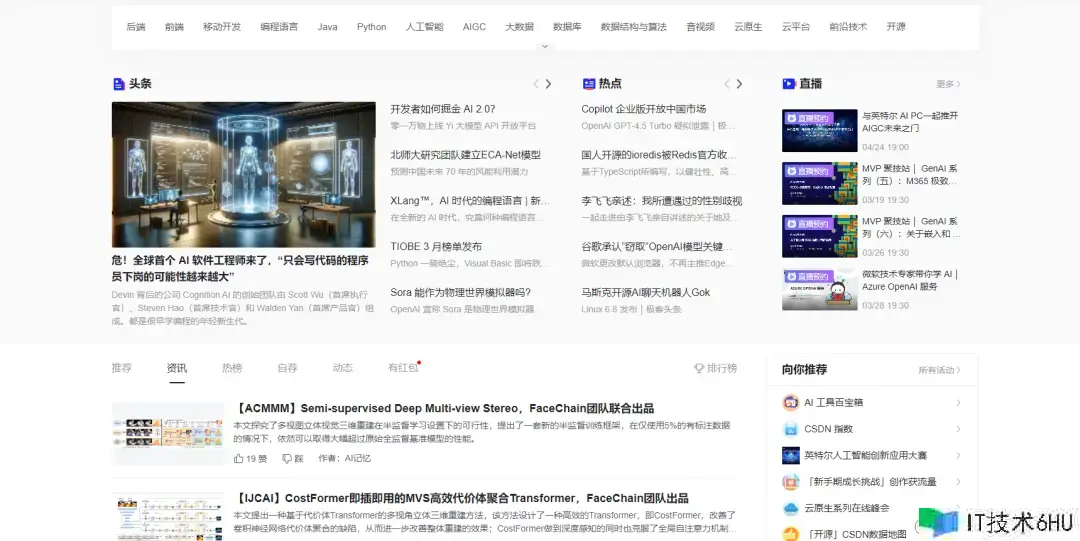Image resolution: width=1080 pixels, height=541 pixels.
Task: Open the AI 工具百宝箱 row chevron
Action: (x=958, y=402)
